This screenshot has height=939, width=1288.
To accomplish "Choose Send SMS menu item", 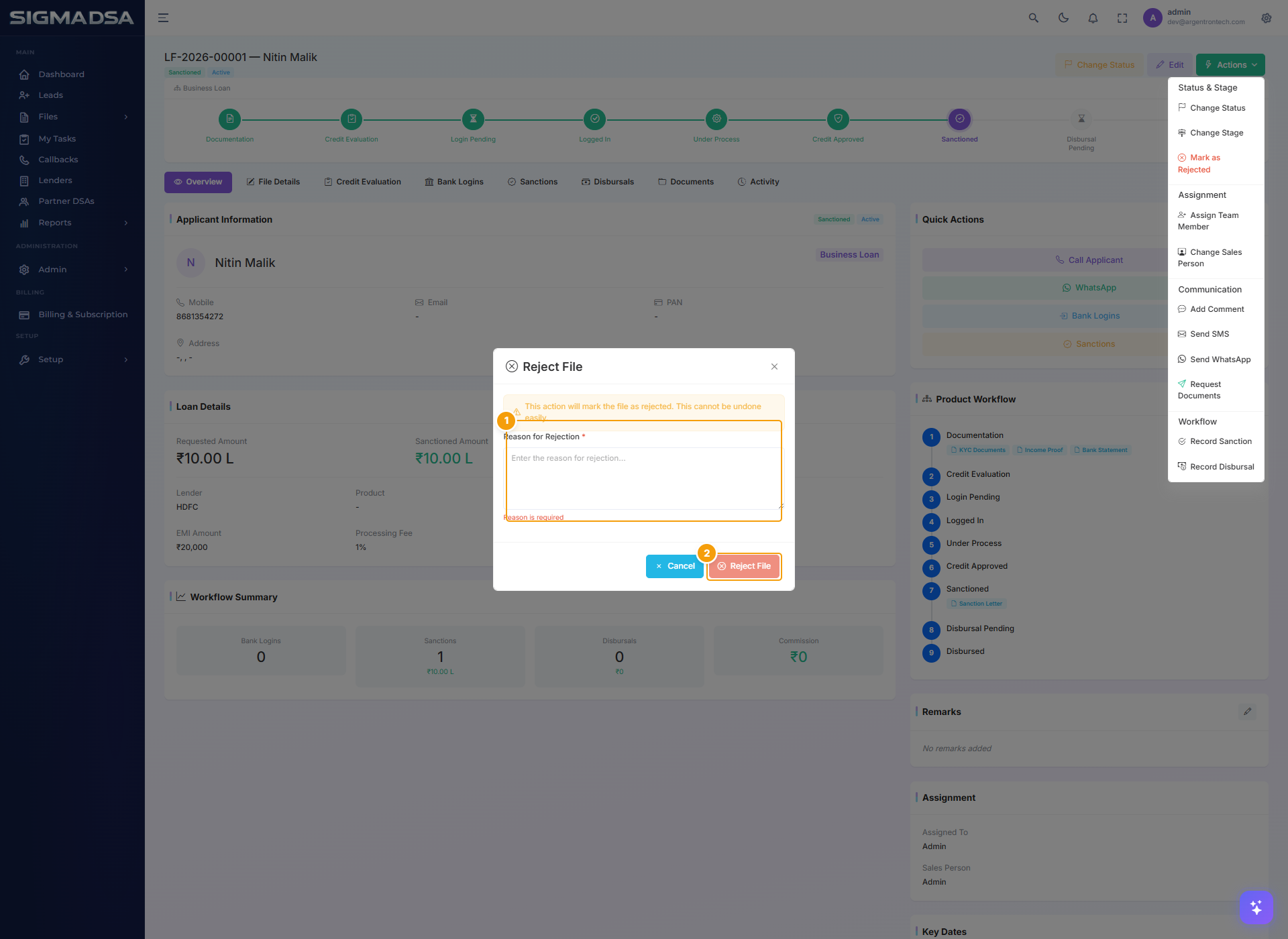I will pos(1216,334).
